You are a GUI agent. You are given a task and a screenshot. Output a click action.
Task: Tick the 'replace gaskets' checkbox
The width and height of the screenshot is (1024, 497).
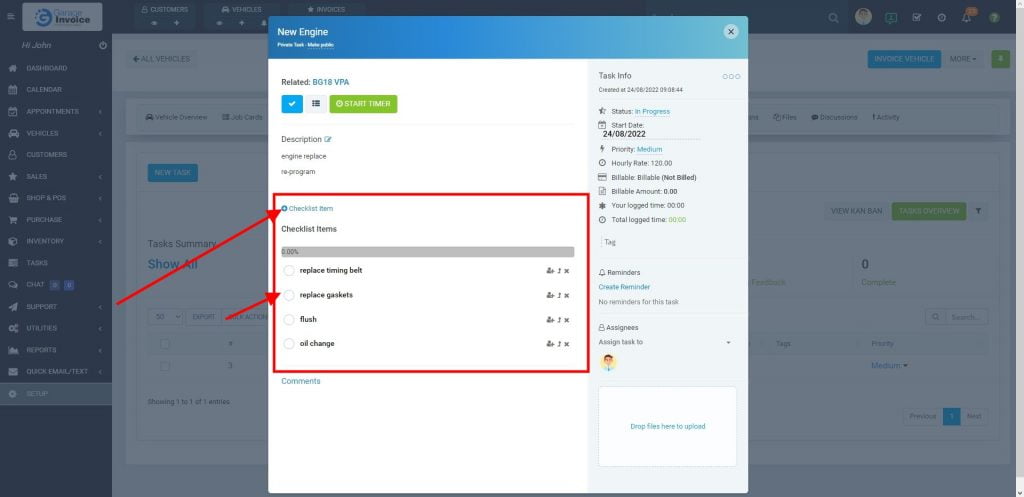(289, 295)
